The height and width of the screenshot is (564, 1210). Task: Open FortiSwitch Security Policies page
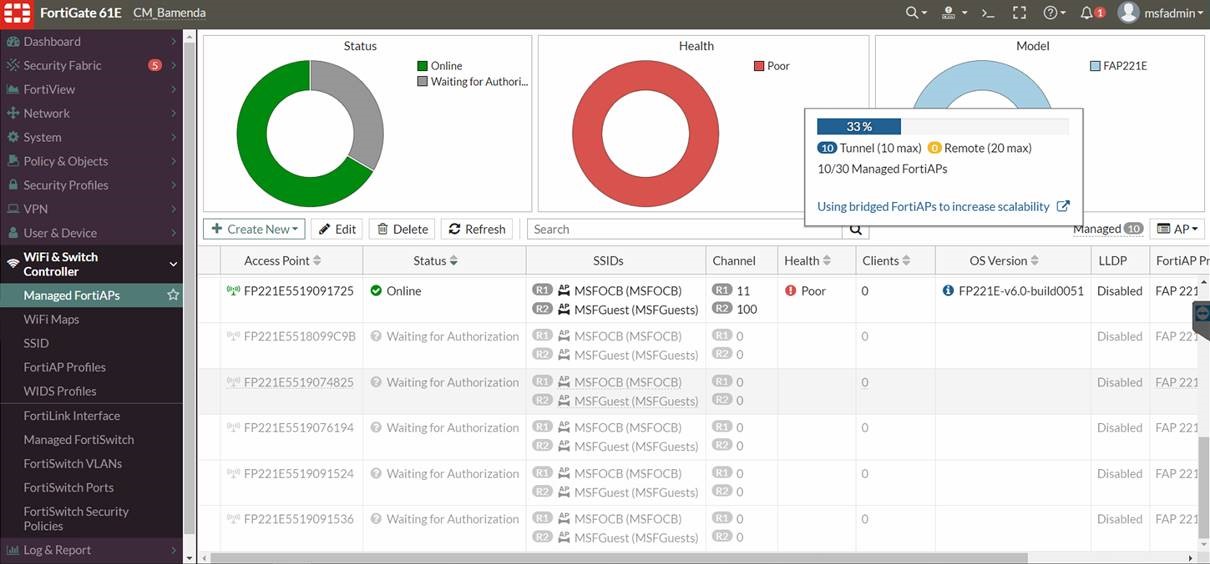pyautogui.click(x=76, y=519)
